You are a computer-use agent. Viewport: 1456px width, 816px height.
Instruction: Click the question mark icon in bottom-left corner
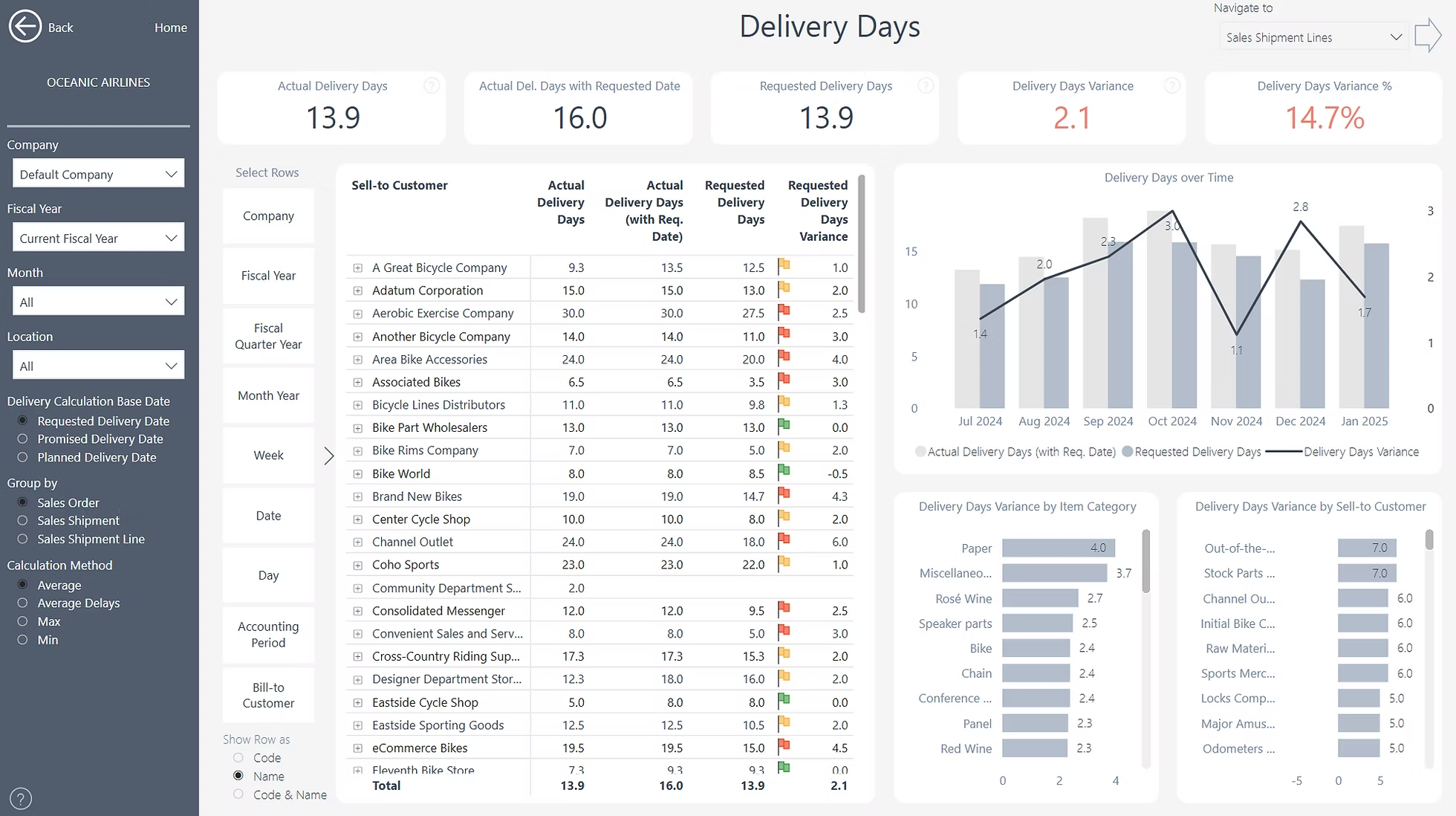pos(20,798)
